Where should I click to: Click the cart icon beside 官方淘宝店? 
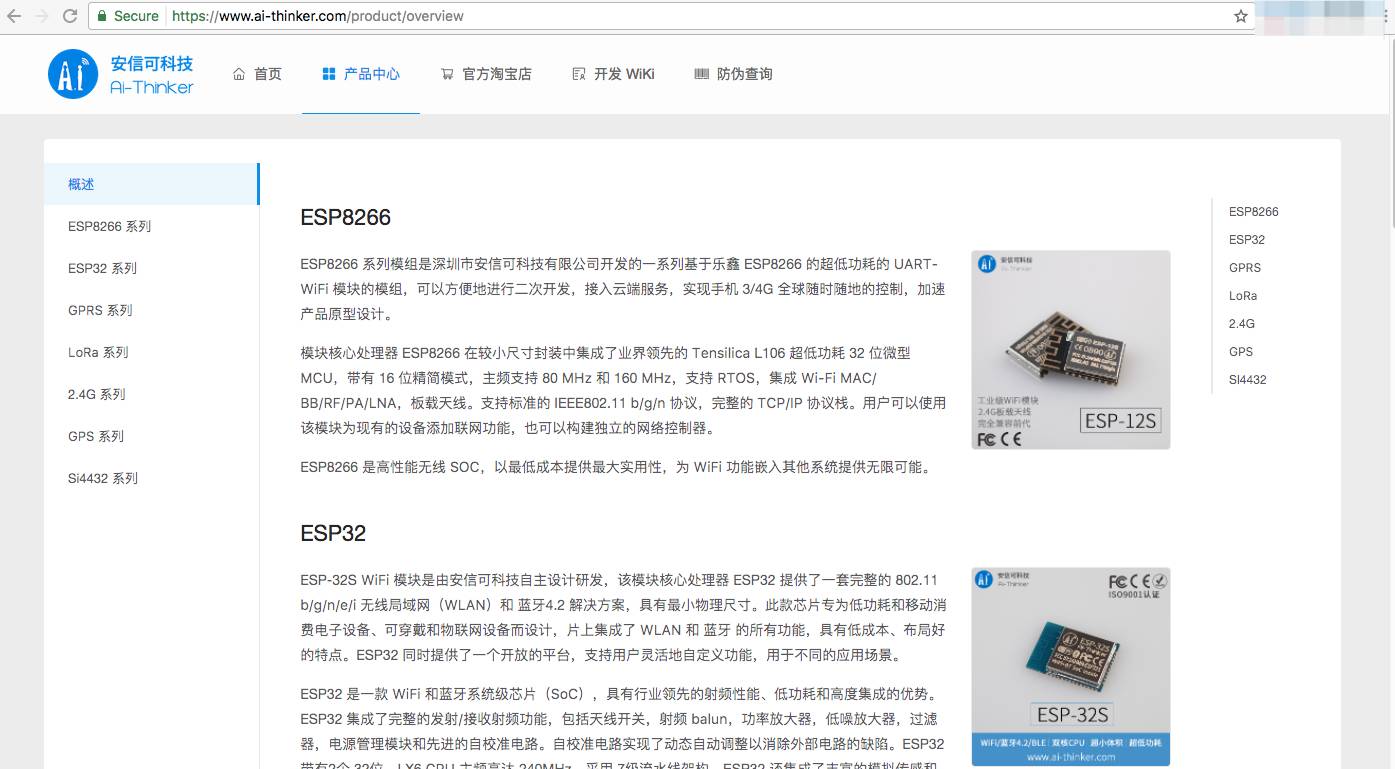tap(447, 74)
